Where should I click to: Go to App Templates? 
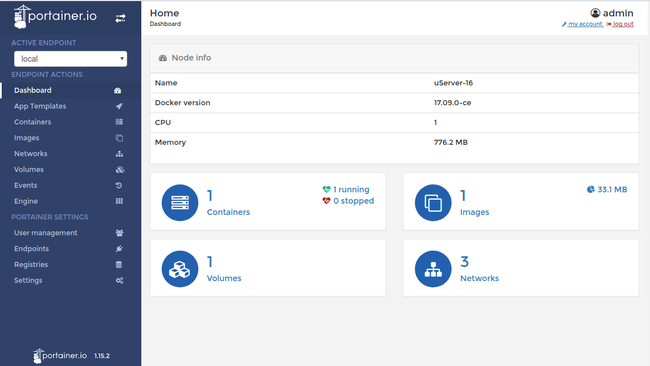[x=40, y=106]
